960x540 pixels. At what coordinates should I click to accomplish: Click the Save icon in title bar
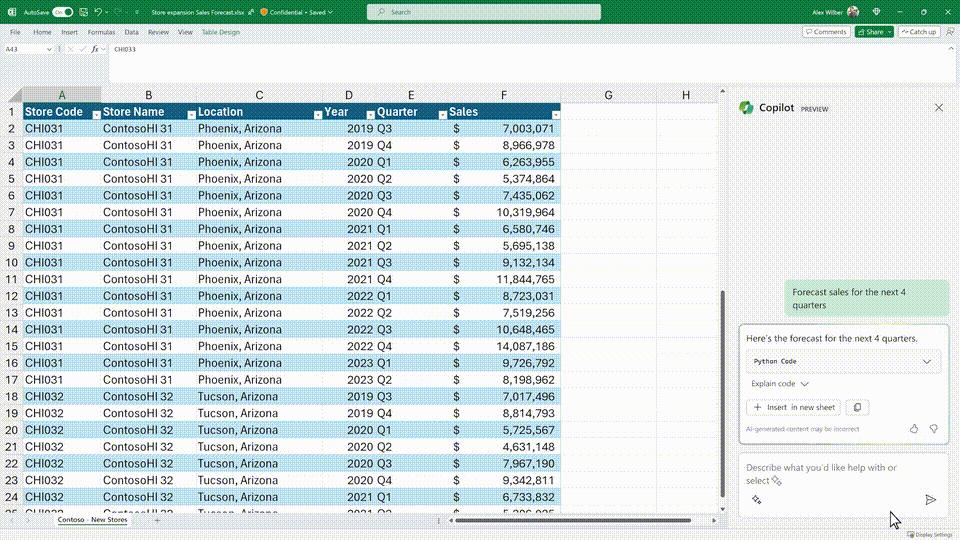(83, 12)
